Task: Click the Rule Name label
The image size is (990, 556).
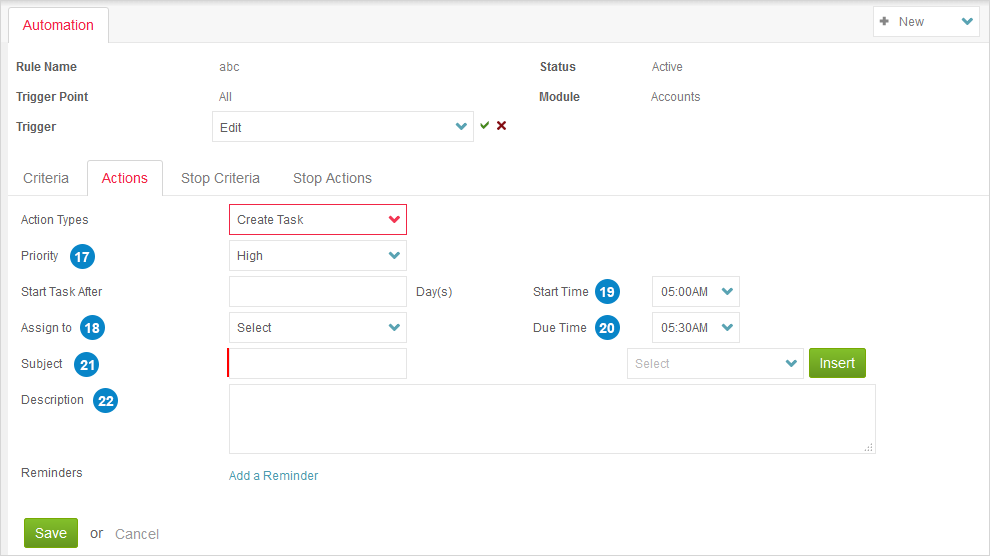Action: (46, 67)
